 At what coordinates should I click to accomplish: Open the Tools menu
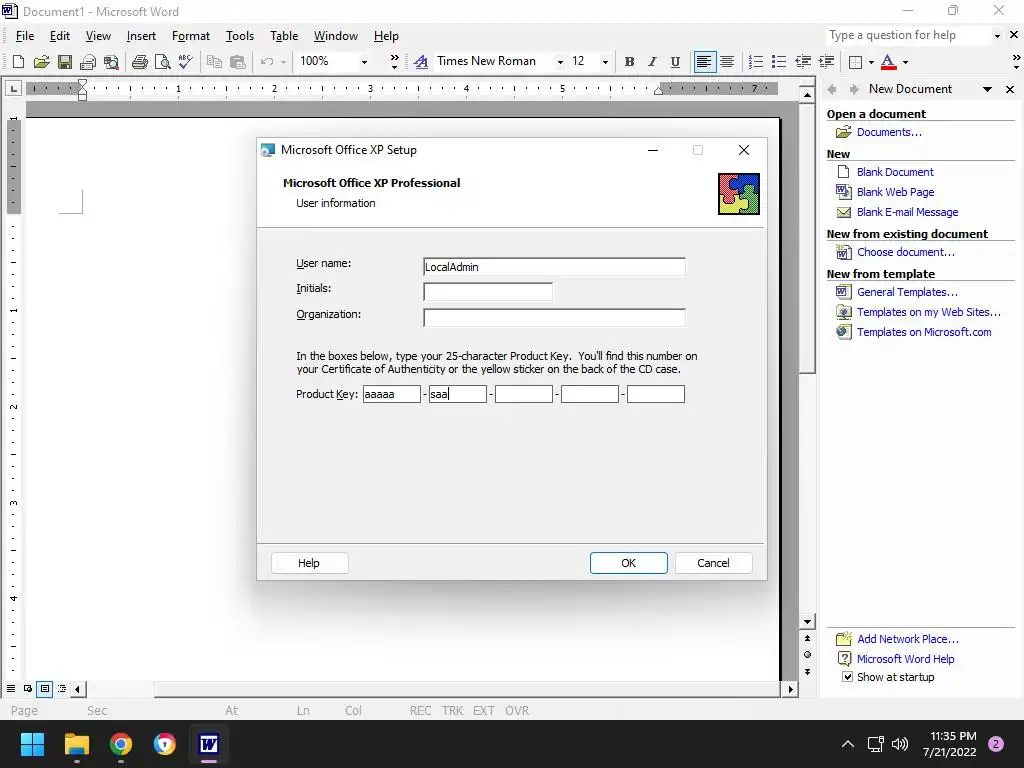(x=240, y=36)
